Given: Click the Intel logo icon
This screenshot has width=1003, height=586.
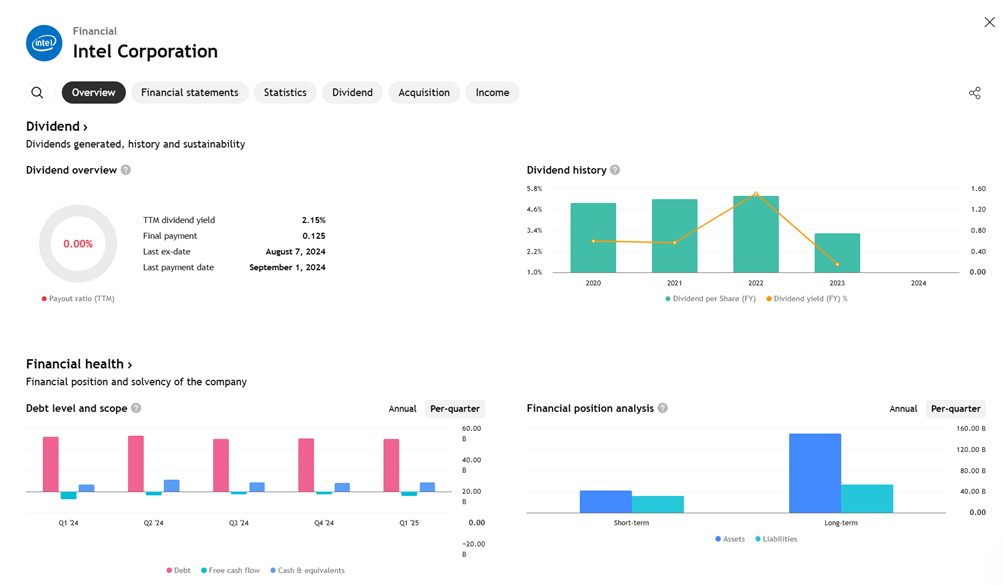Looking at the screenshot, I should 44,43.
